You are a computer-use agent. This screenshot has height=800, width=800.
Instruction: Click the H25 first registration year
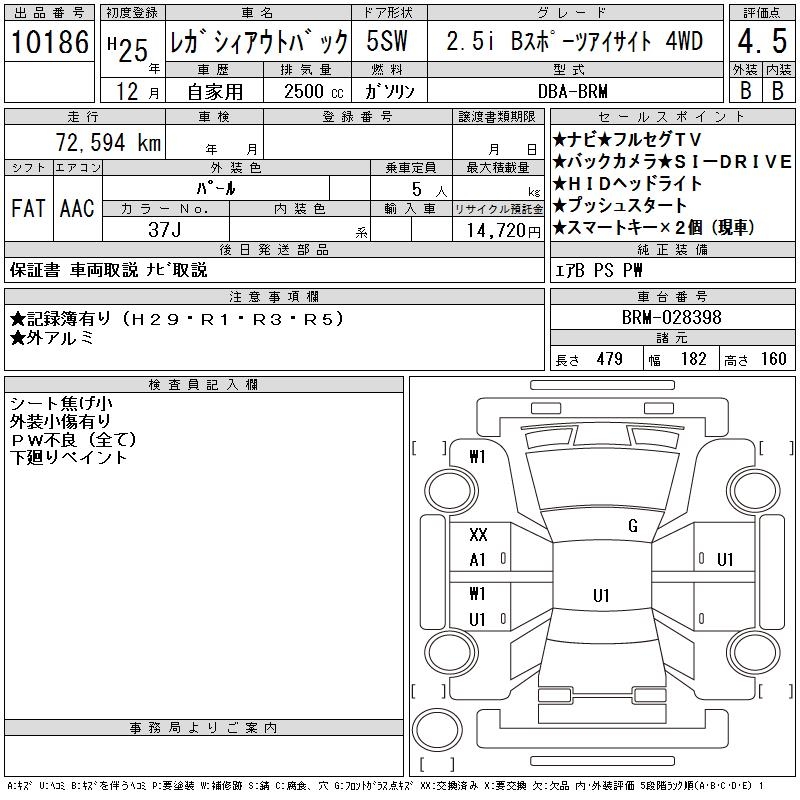click(128, 49)
